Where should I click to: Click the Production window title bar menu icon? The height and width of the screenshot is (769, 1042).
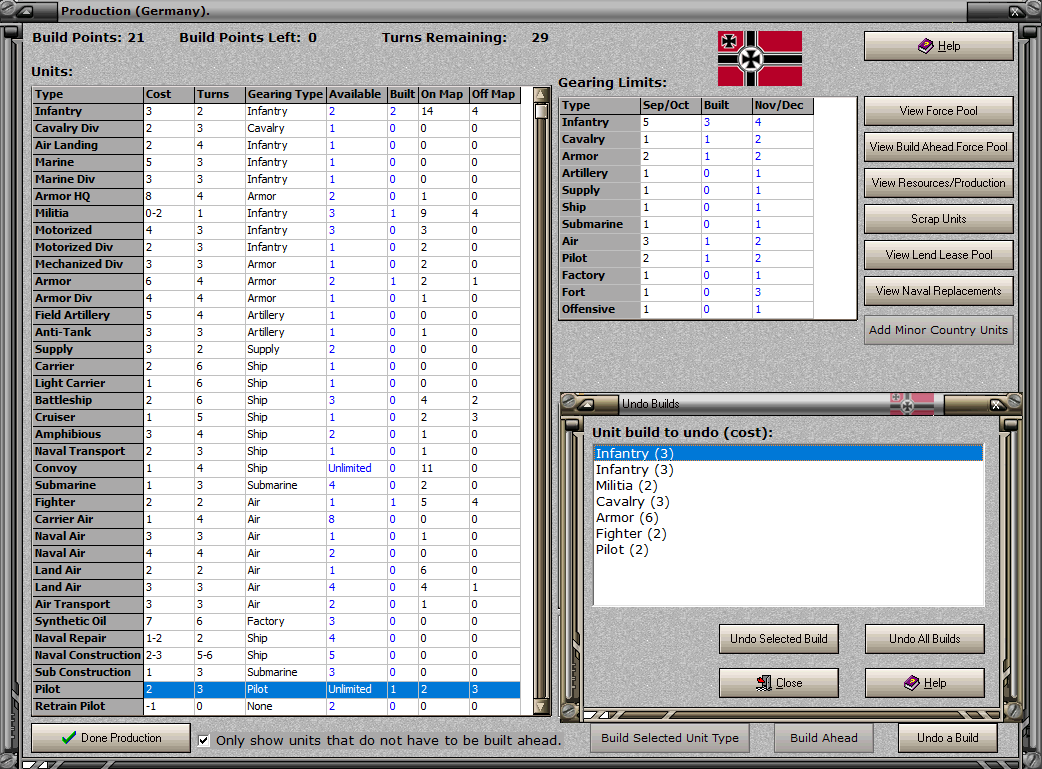click(27, 11)
